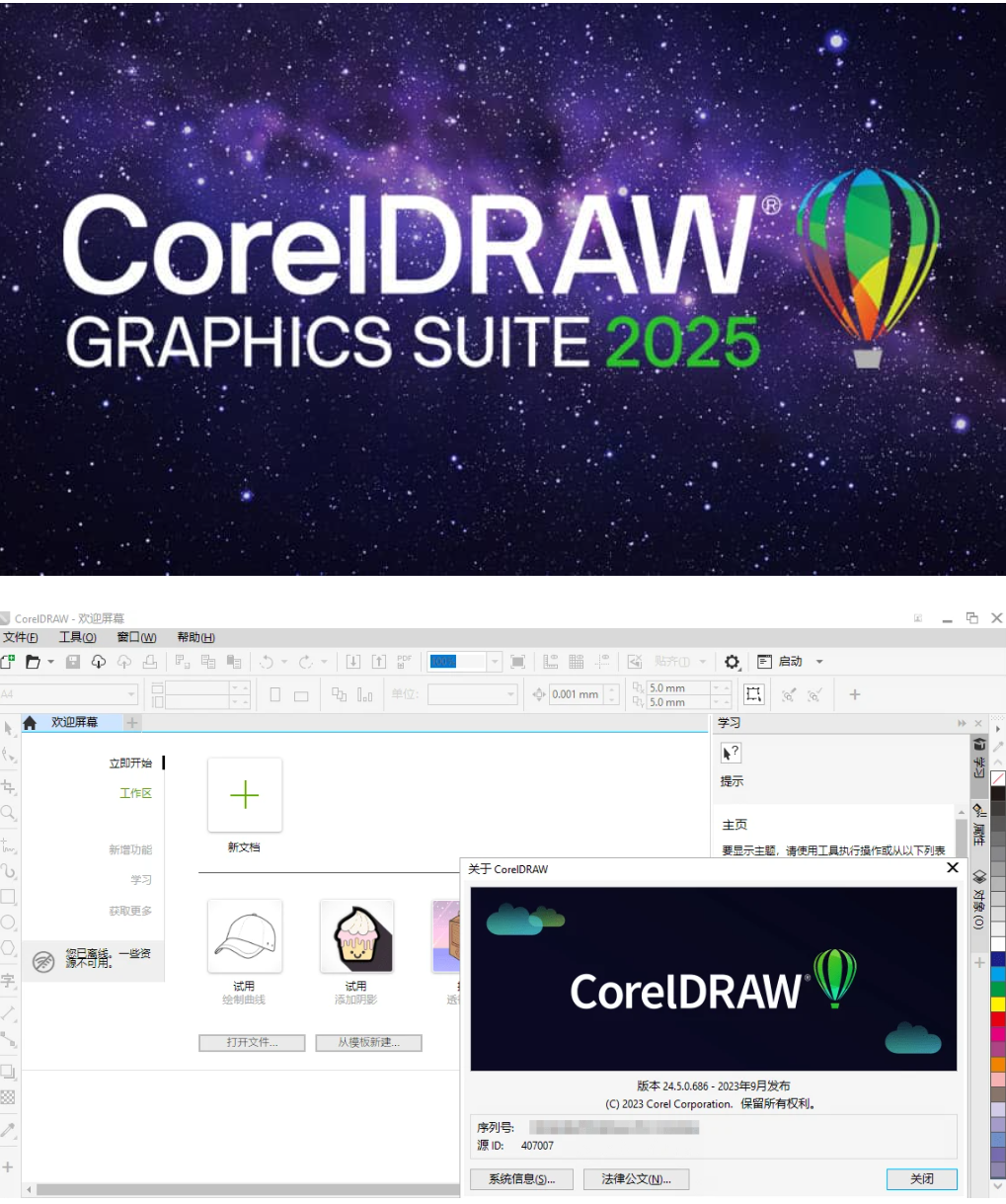Click the New document toolbar icon
Screen dimensions: 1006x1204
click(x=8, y=662)
